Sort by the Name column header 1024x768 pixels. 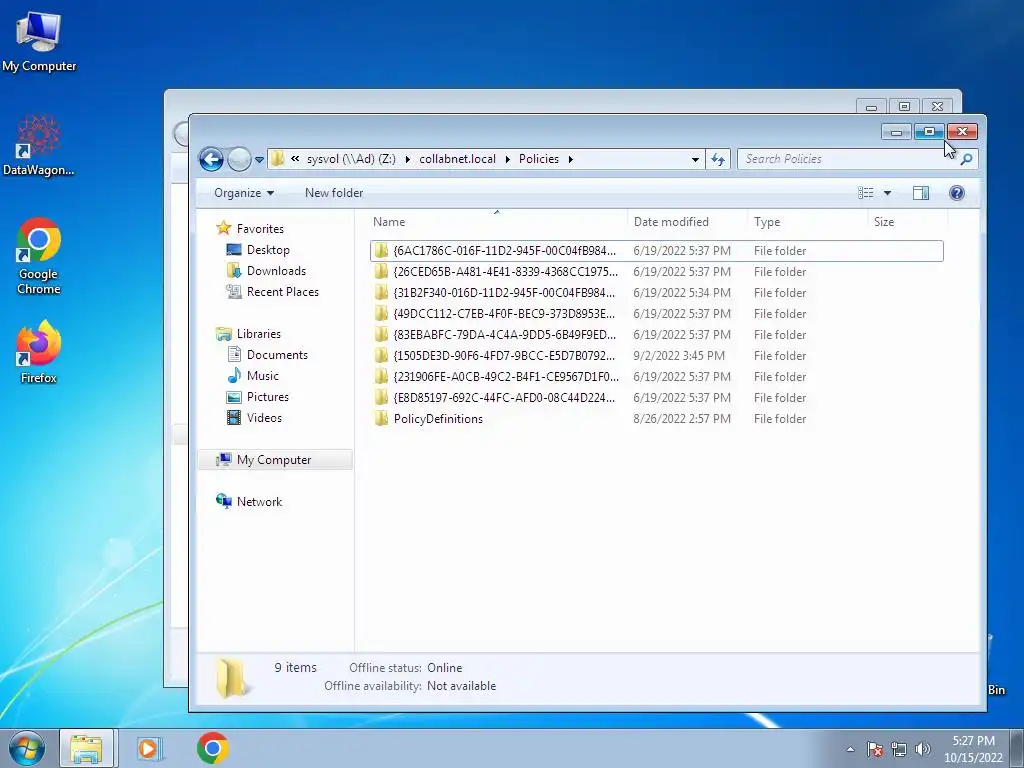pos(499,222)
